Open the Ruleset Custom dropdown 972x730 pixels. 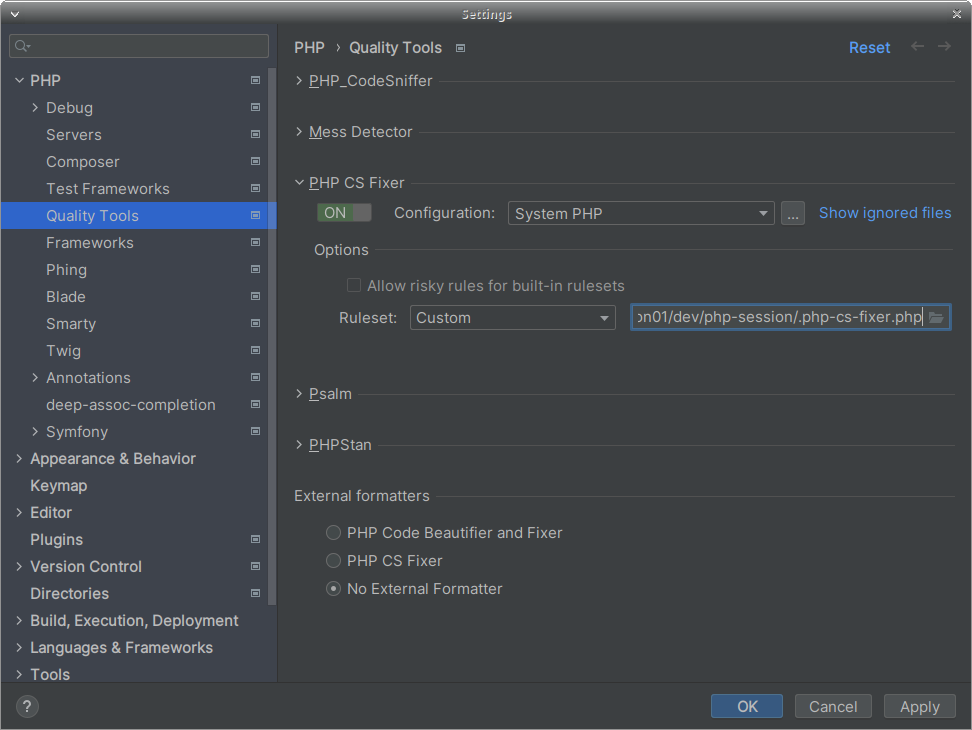(x=513, y=317)
